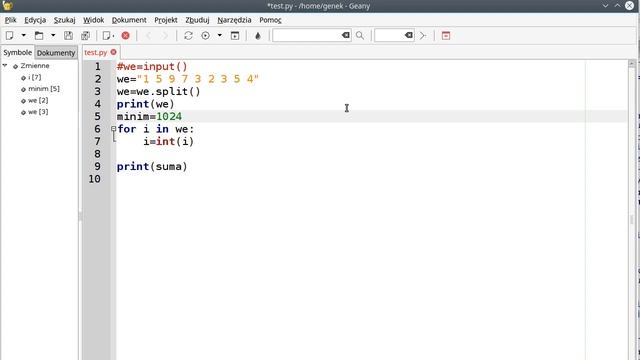Jump to symbol we [3]
Image resolution: width=640 pixels, height=360 pixels.
(x=38, y=111)
